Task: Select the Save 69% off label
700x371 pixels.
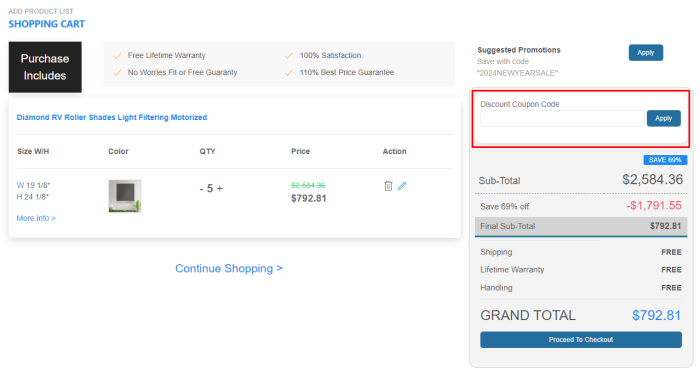Action: (x=504, y=206)
